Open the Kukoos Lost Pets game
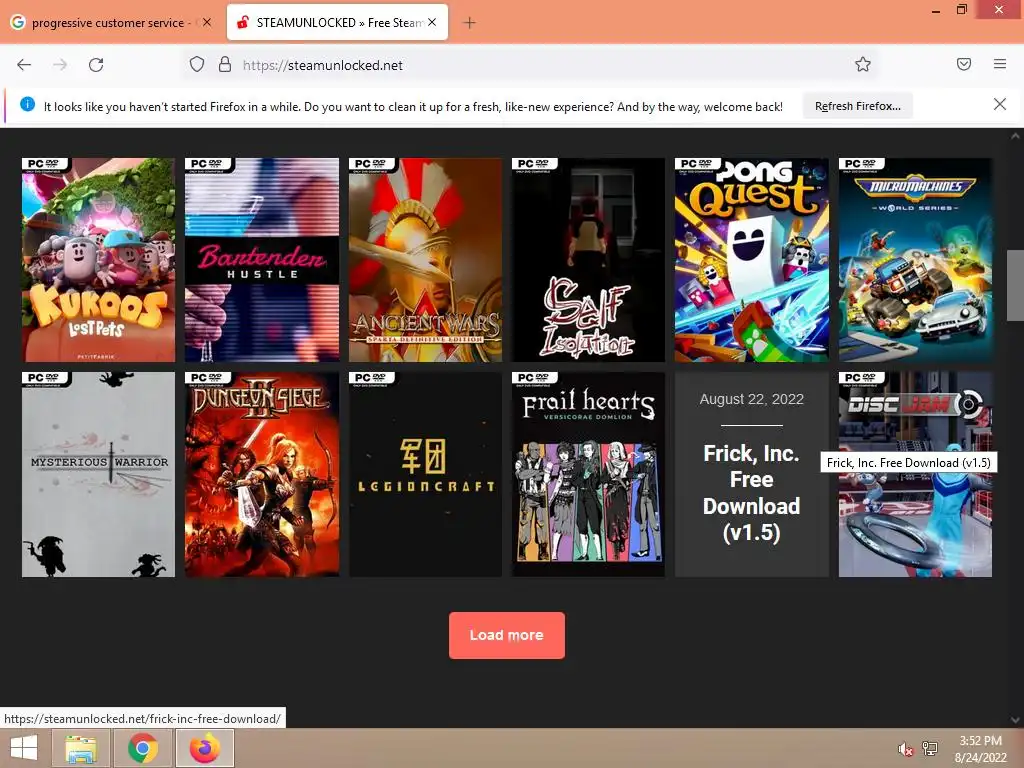This screenshot has width=1024, height=768. [x=99, y=260]
